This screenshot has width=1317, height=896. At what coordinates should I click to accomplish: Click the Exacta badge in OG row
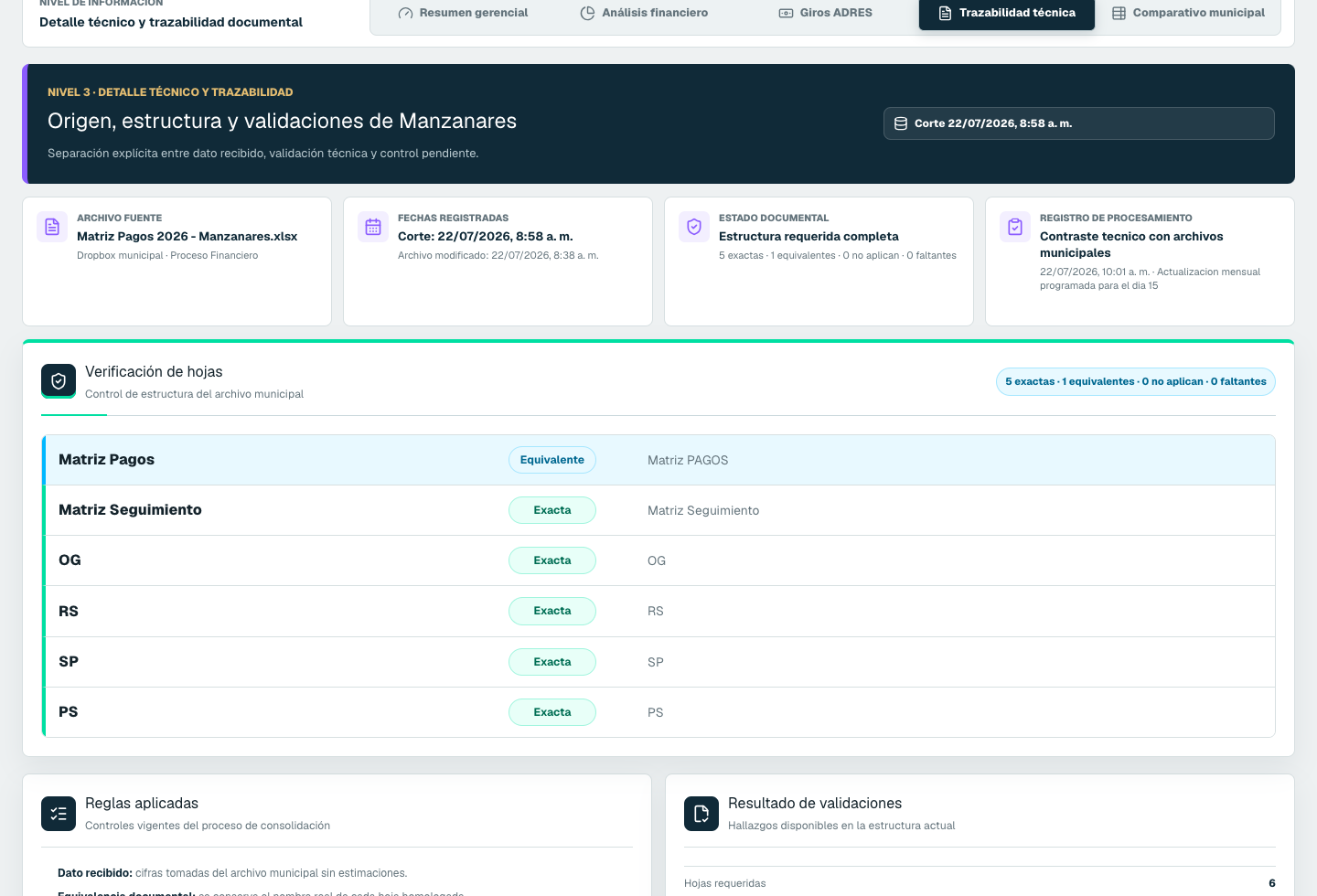pos(552,560)
